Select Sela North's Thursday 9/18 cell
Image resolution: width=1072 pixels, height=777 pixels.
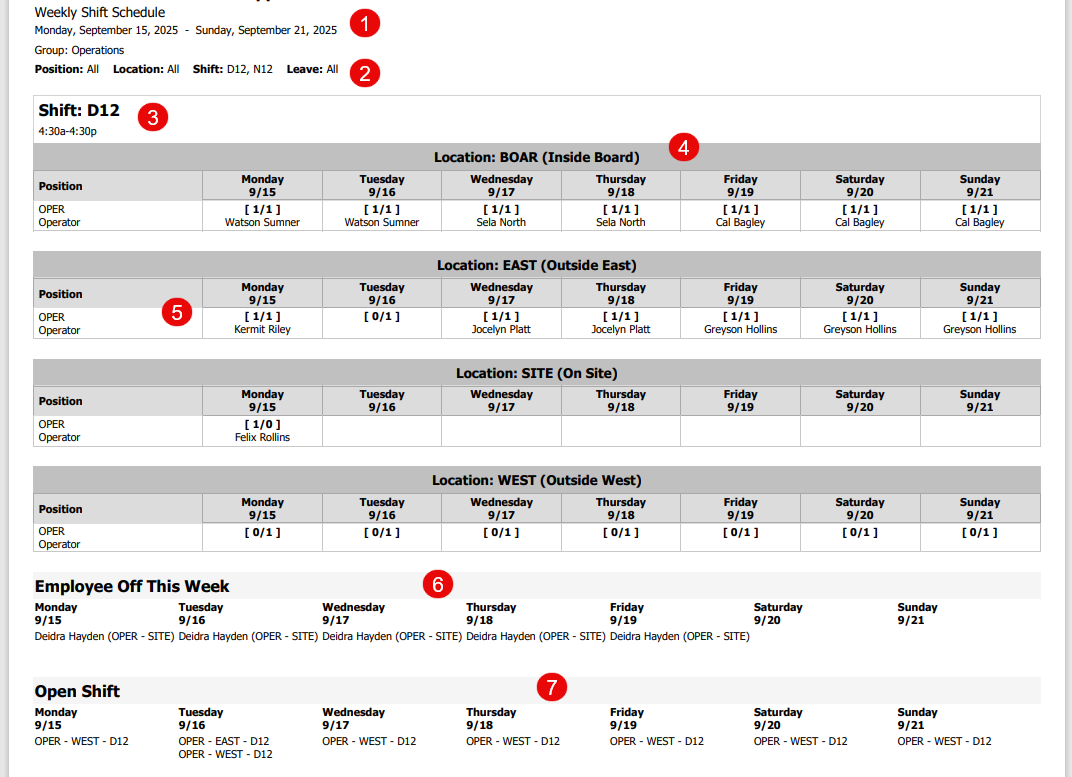click(621, 216)
